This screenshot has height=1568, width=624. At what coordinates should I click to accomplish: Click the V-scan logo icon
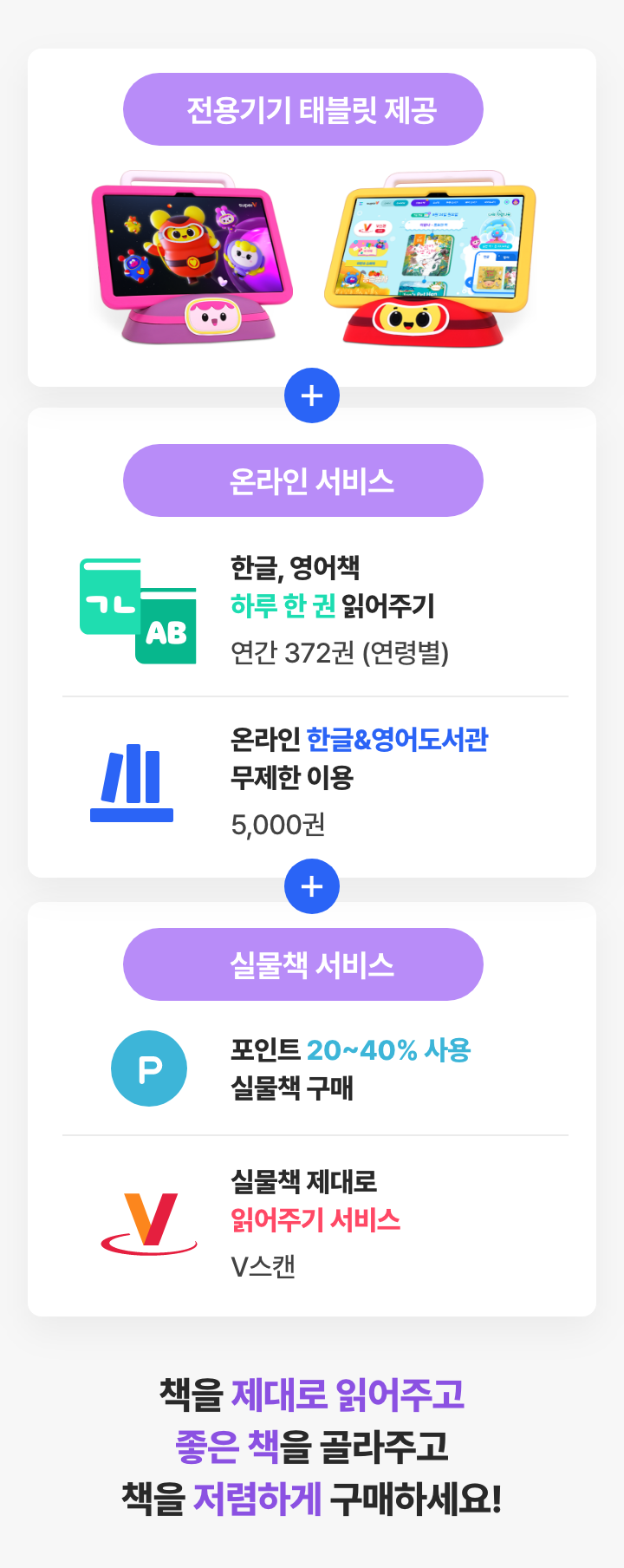(x=149, y=1223)
